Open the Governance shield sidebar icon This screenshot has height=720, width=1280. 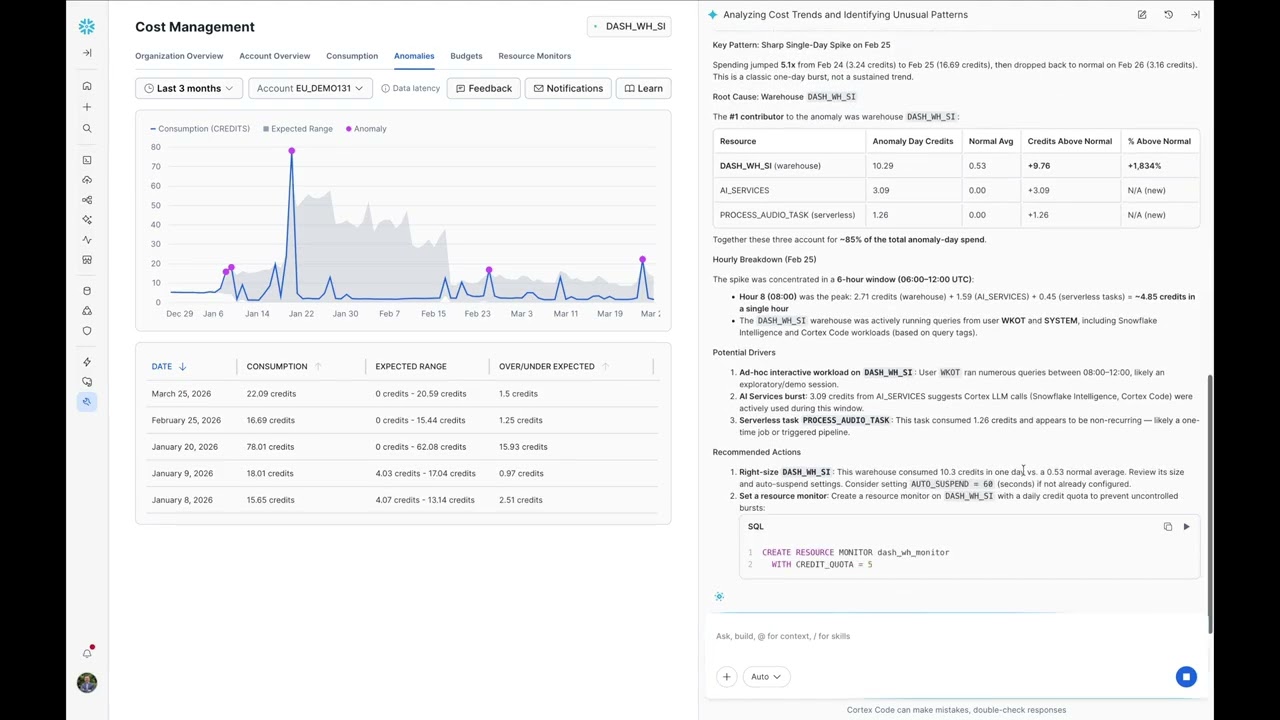pyautogui.click(x=87, y=331)
